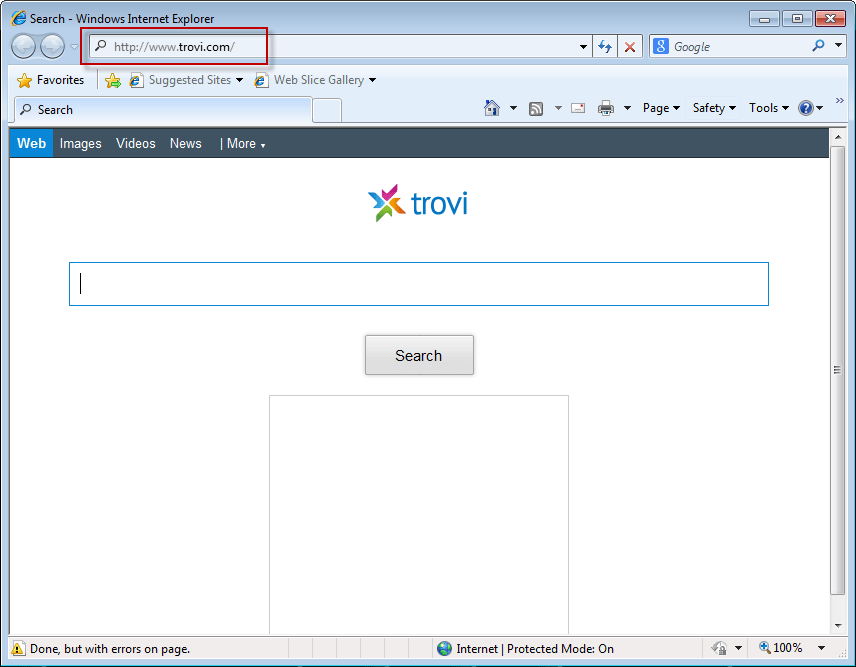Expand the address bar history dropdown arrow
Viewport: 856px width, 667px height.
point(584,47)
